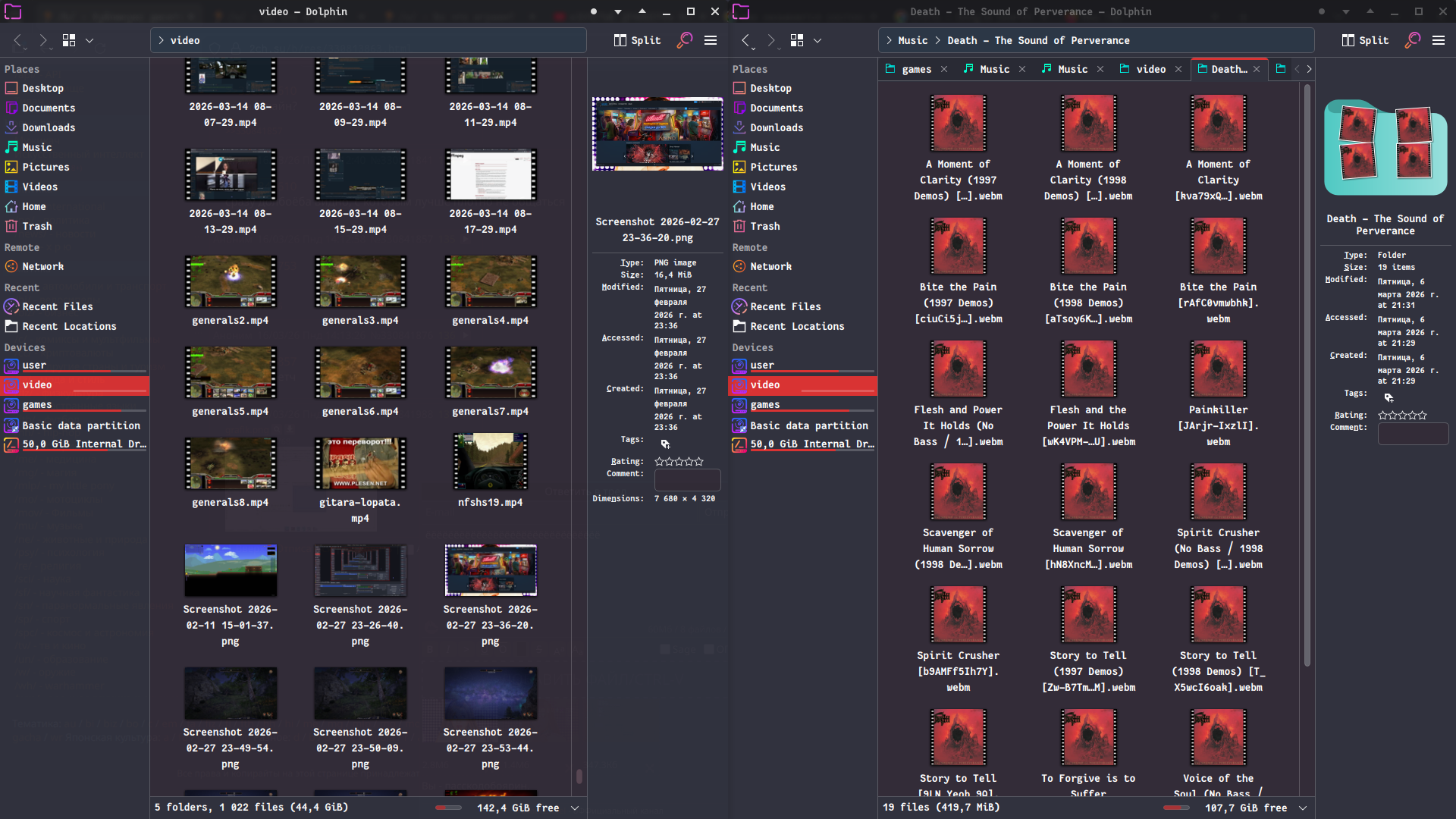Switch to the games tab
The width and height of the screenshot is (1456, 819).
[916, 69]
